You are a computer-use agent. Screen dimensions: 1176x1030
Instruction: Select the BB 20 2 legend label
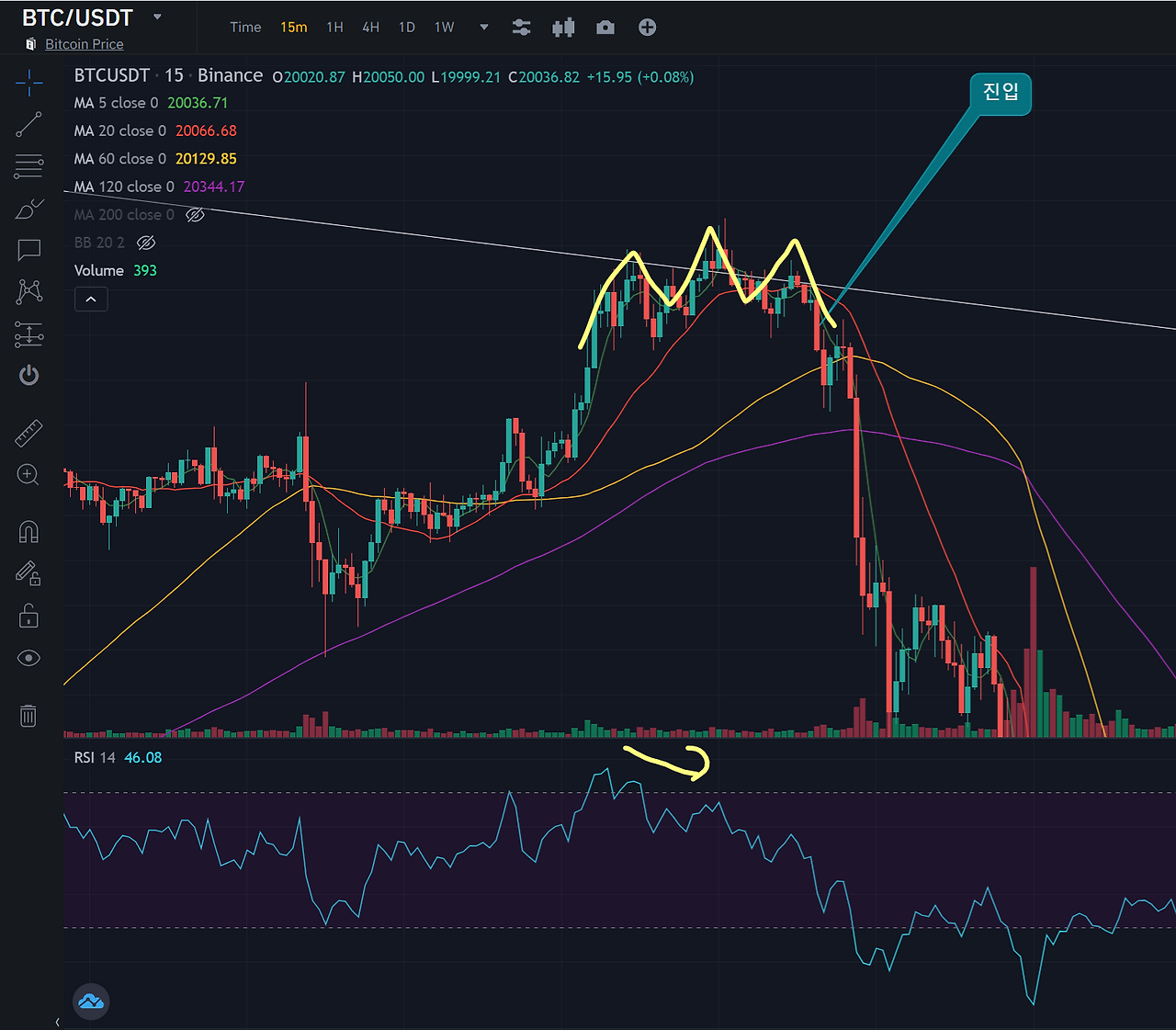(99, 243)
